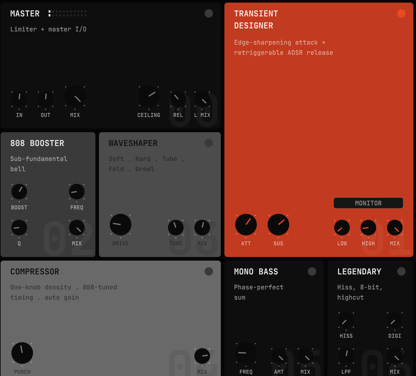Click the Master CEILING knob
This screenshot has width=416, height=376.
(149, 97)
